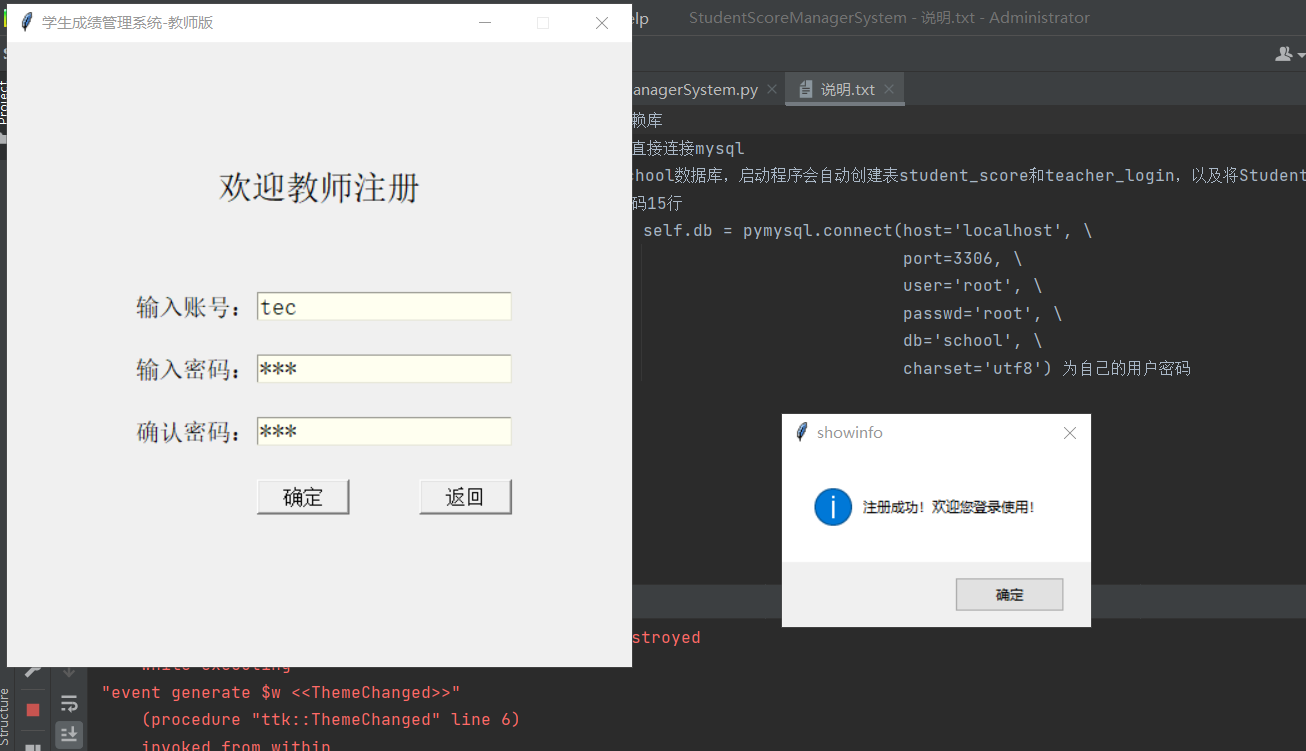1306x751 pixels.
Task: Click the 输入账号： label
Action: click(x=190, y=307)
